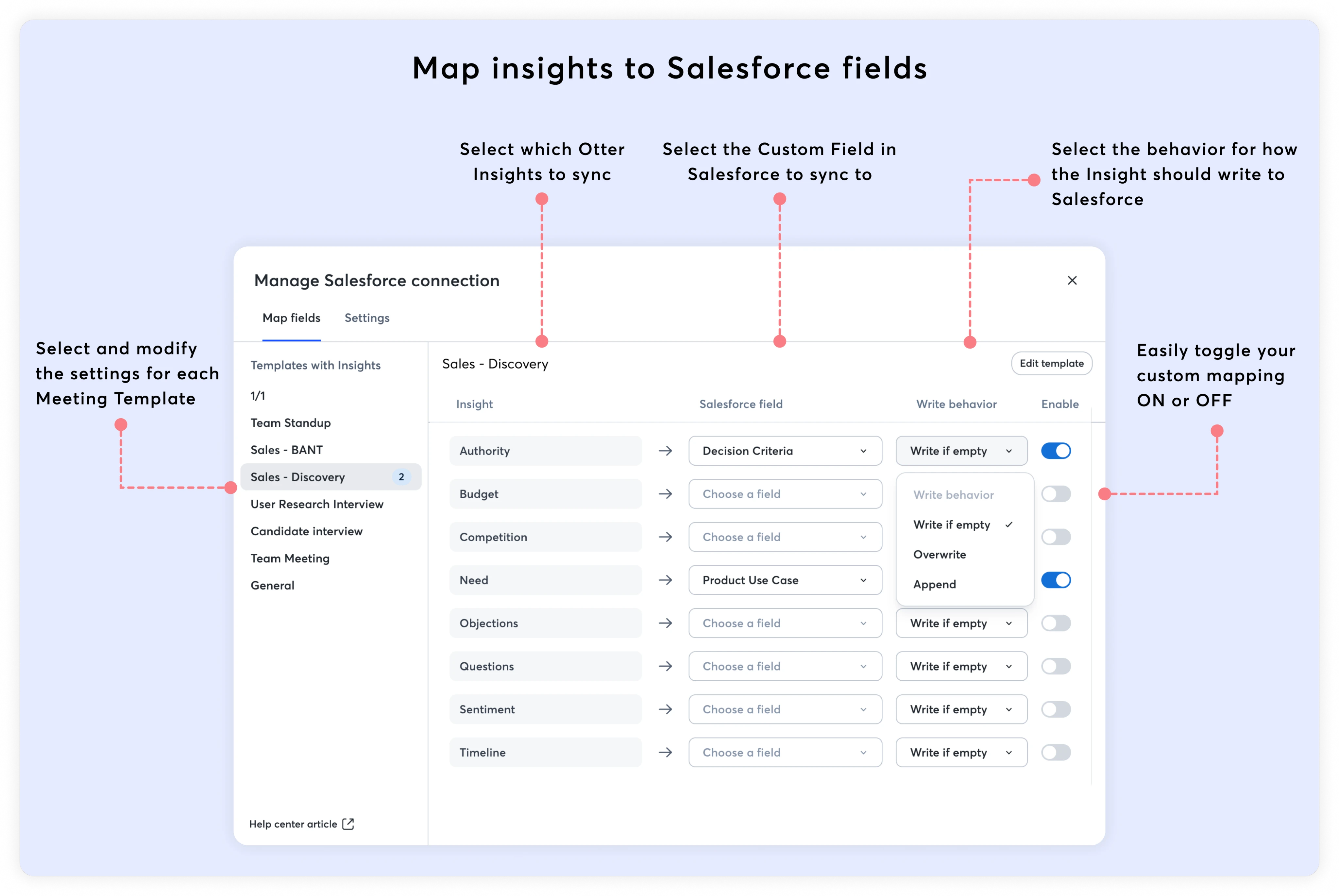Click the arrow icon beside Authority insight
This screenshot has width=1339, height=896.
pos(666,450)
